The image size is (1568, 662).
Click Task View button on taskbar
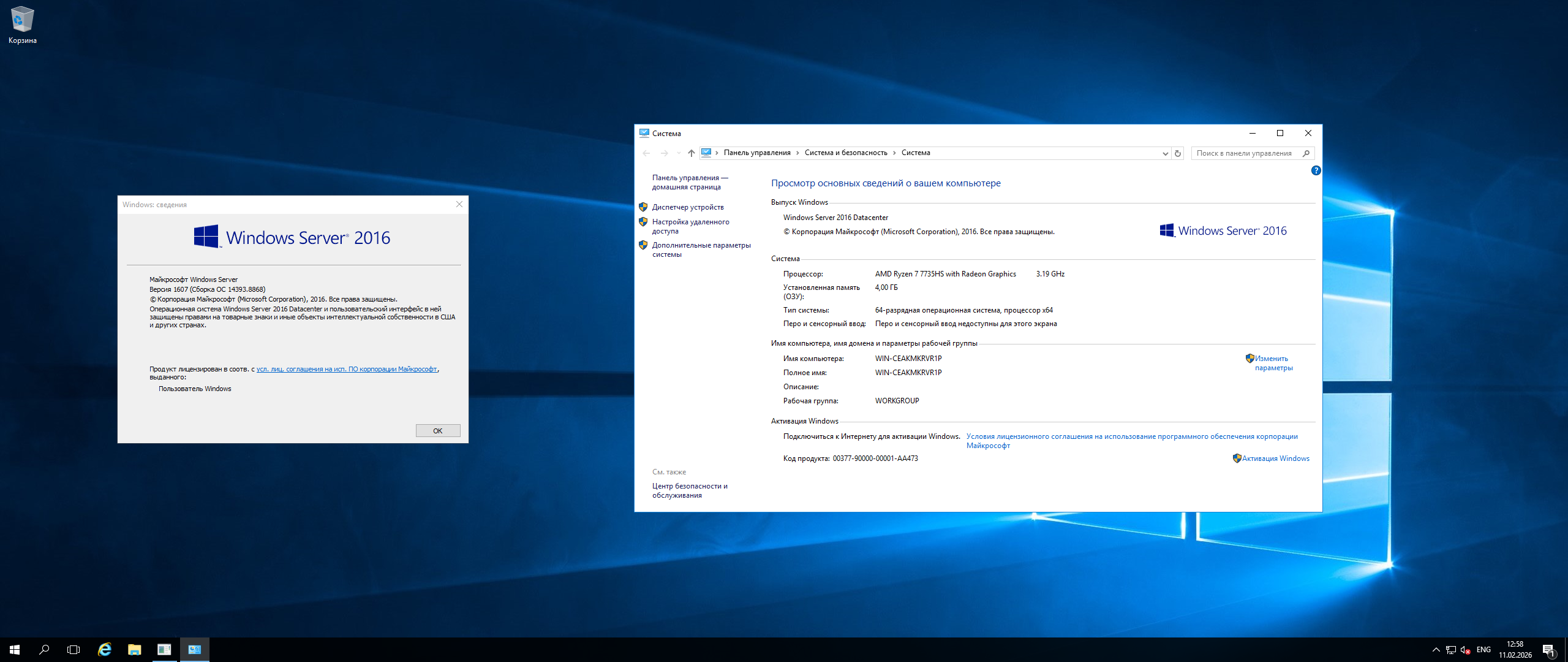pyautogui.click(x=73, y=650)
